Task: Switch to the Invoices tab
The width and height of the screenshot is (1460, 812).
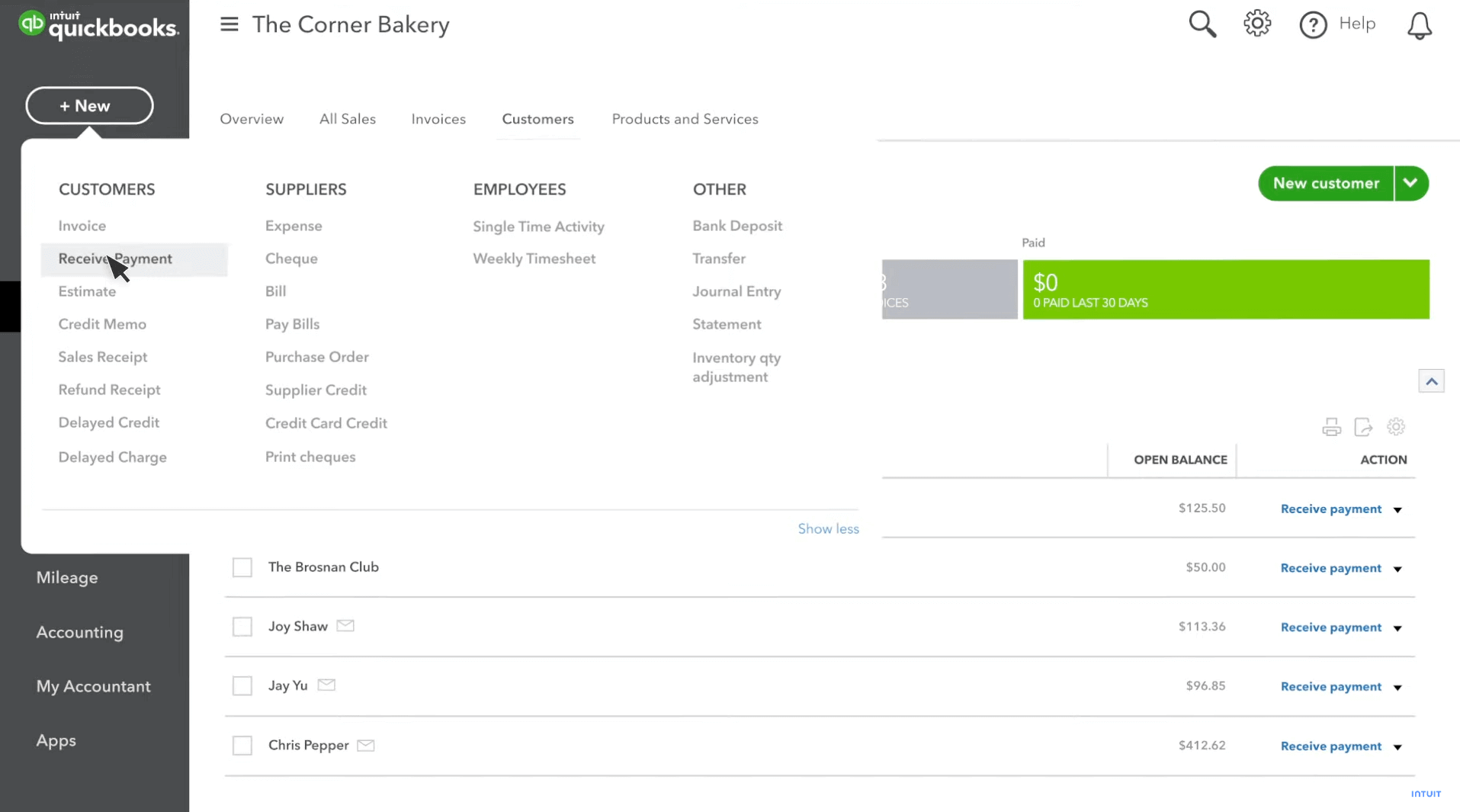Action: 438,119
